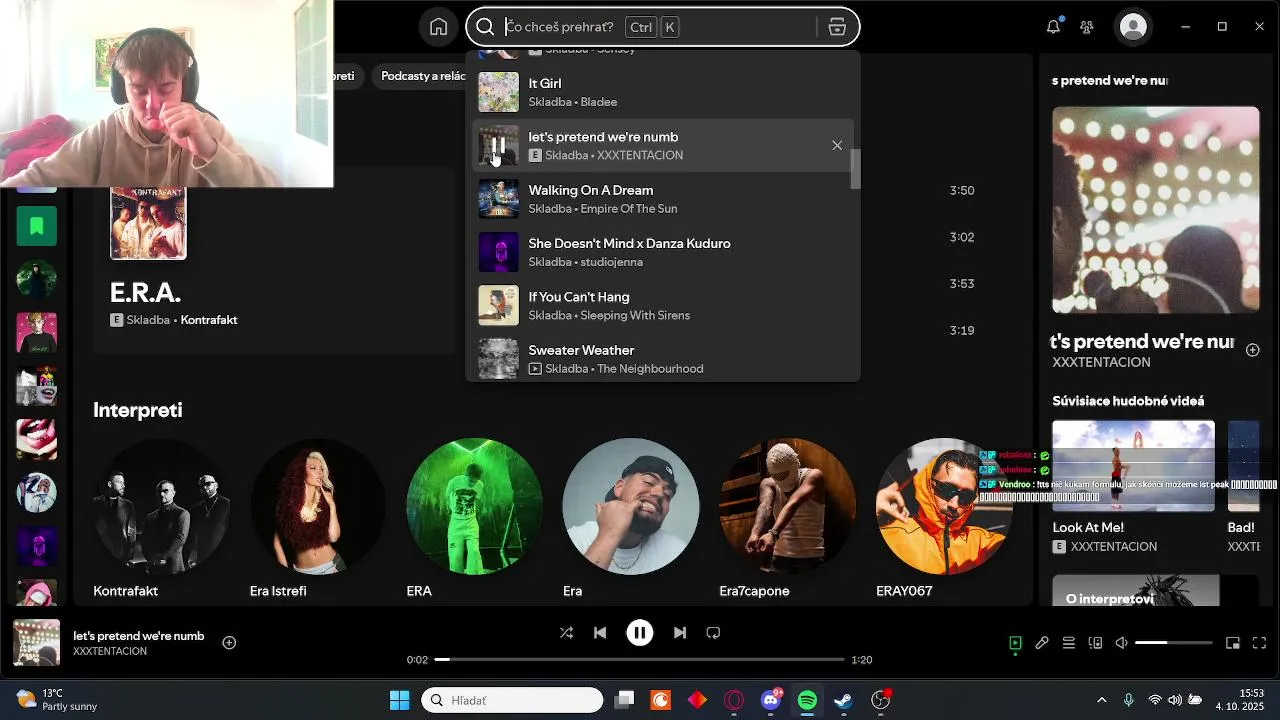1280x720 pixels.
Task: Adjust the Spotify volume slider
Action: point(1174,643)
